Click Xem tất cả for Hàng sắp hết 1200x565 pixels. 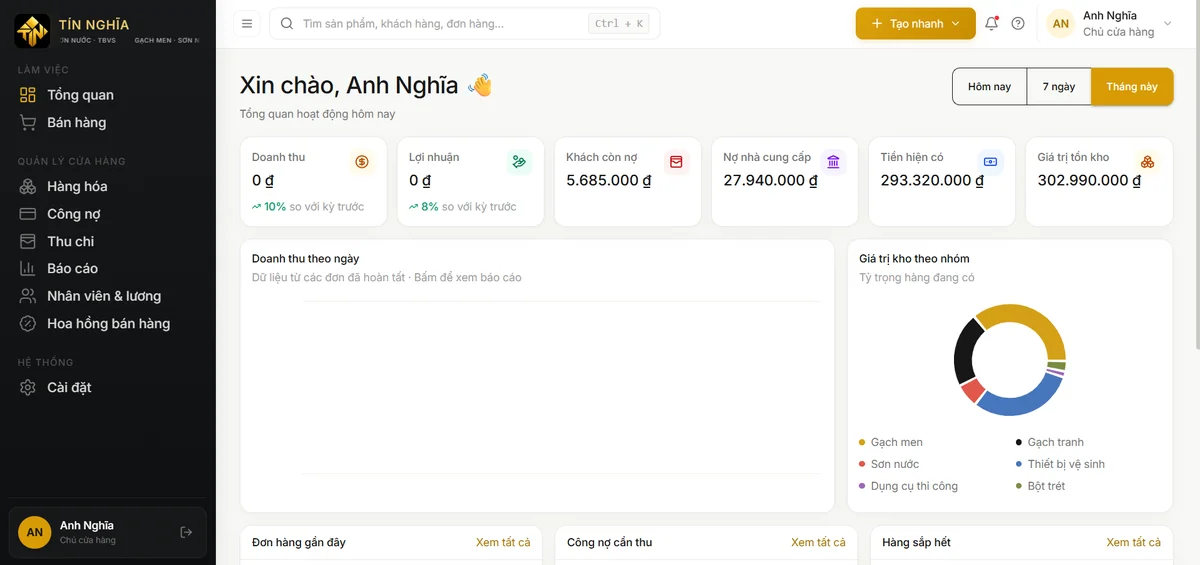coord(1133,542)
